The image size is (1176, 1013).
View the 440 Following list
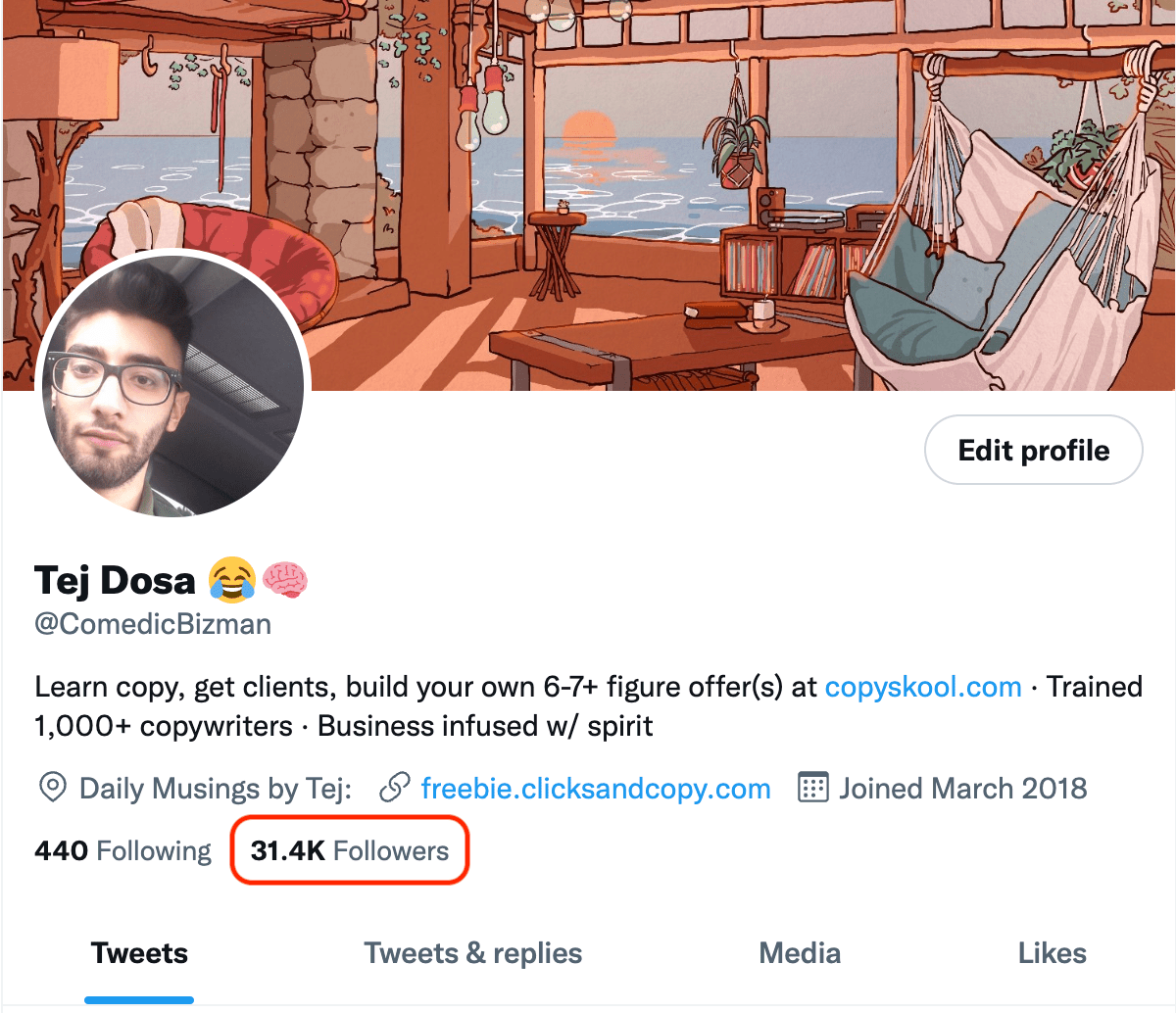click(122, 850)
